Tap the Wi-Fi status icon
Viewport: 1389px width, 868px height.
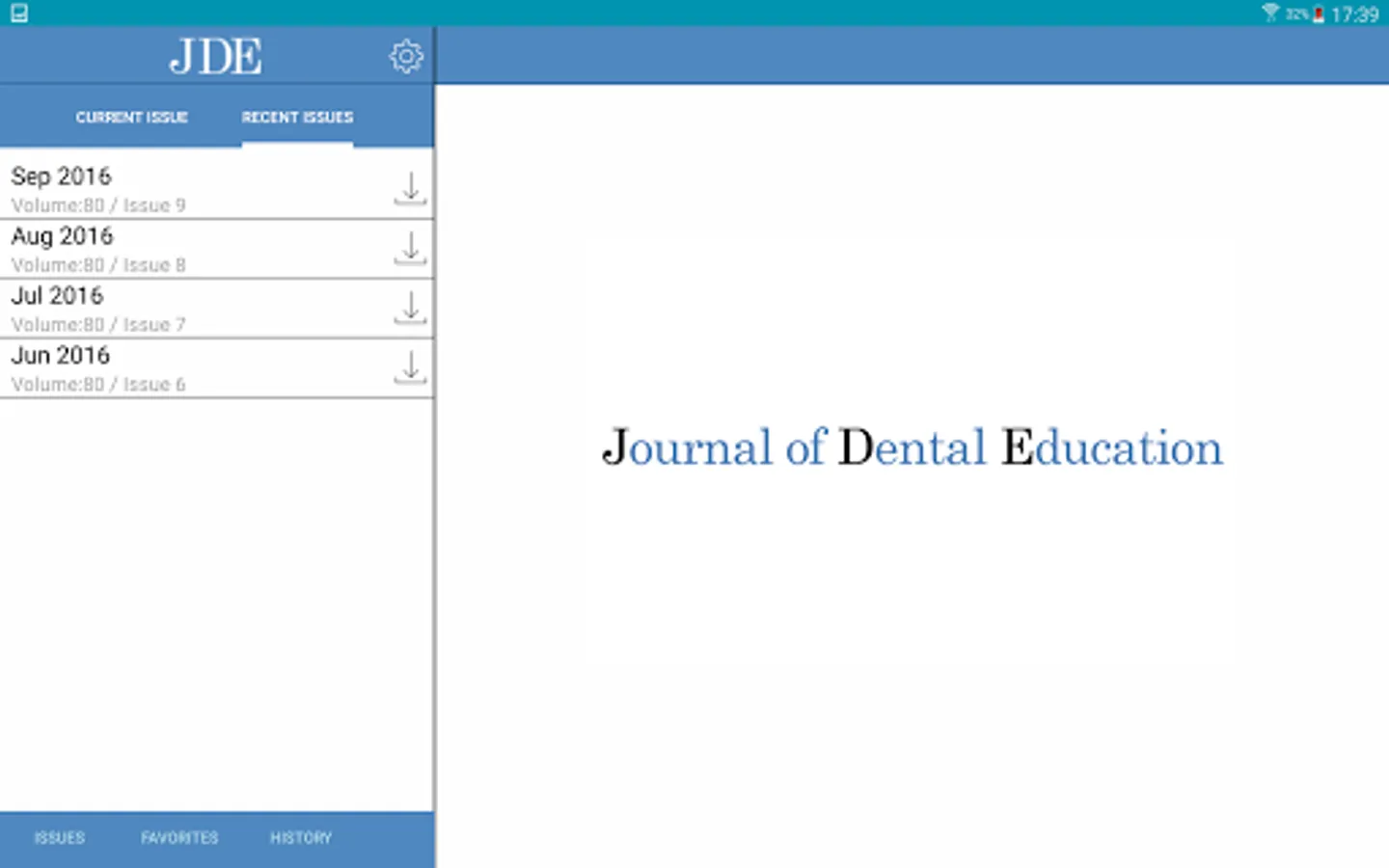coord(1271,13)
